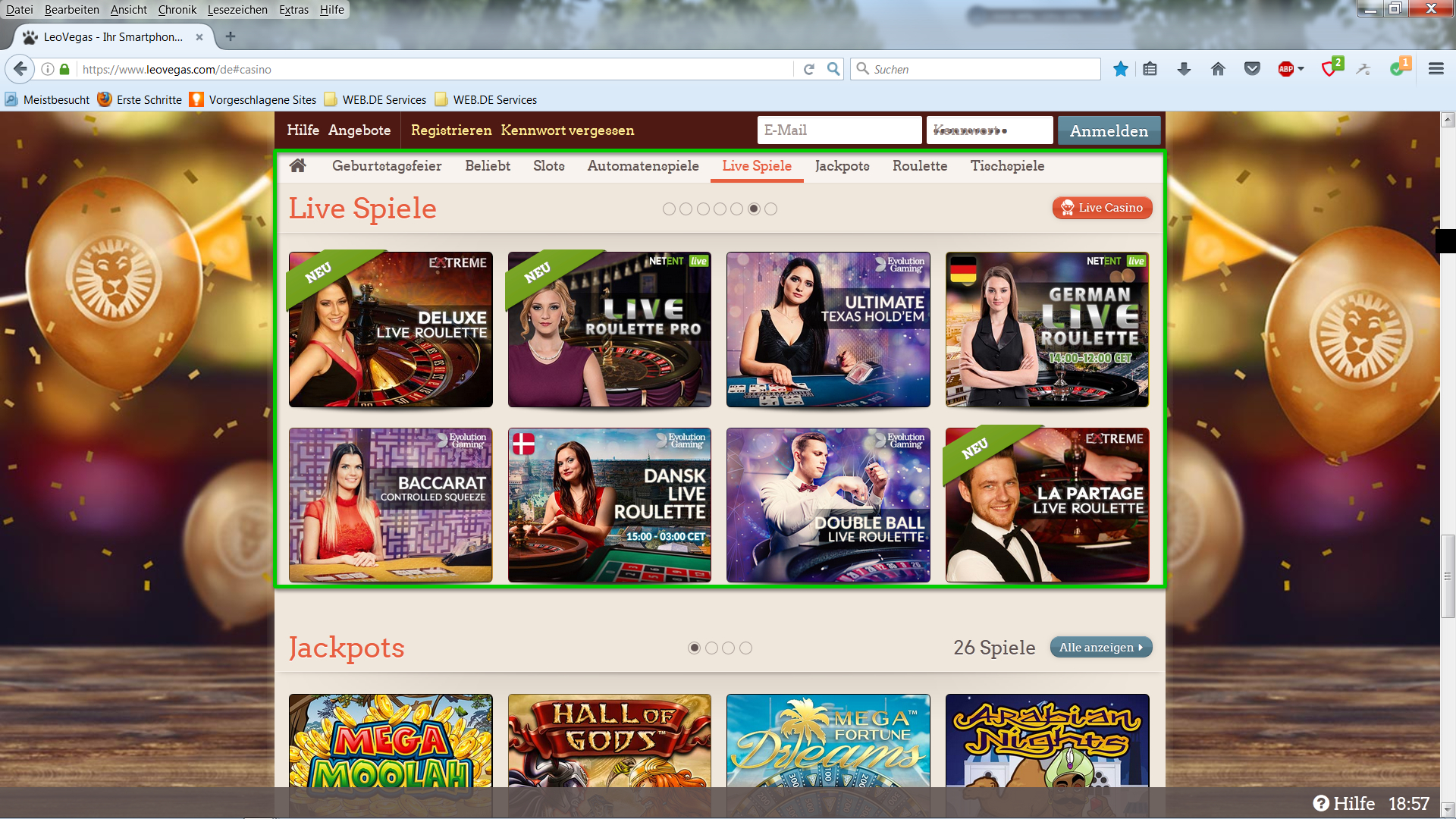Click the gray developer tool icon

click(x=1363, y=69)
